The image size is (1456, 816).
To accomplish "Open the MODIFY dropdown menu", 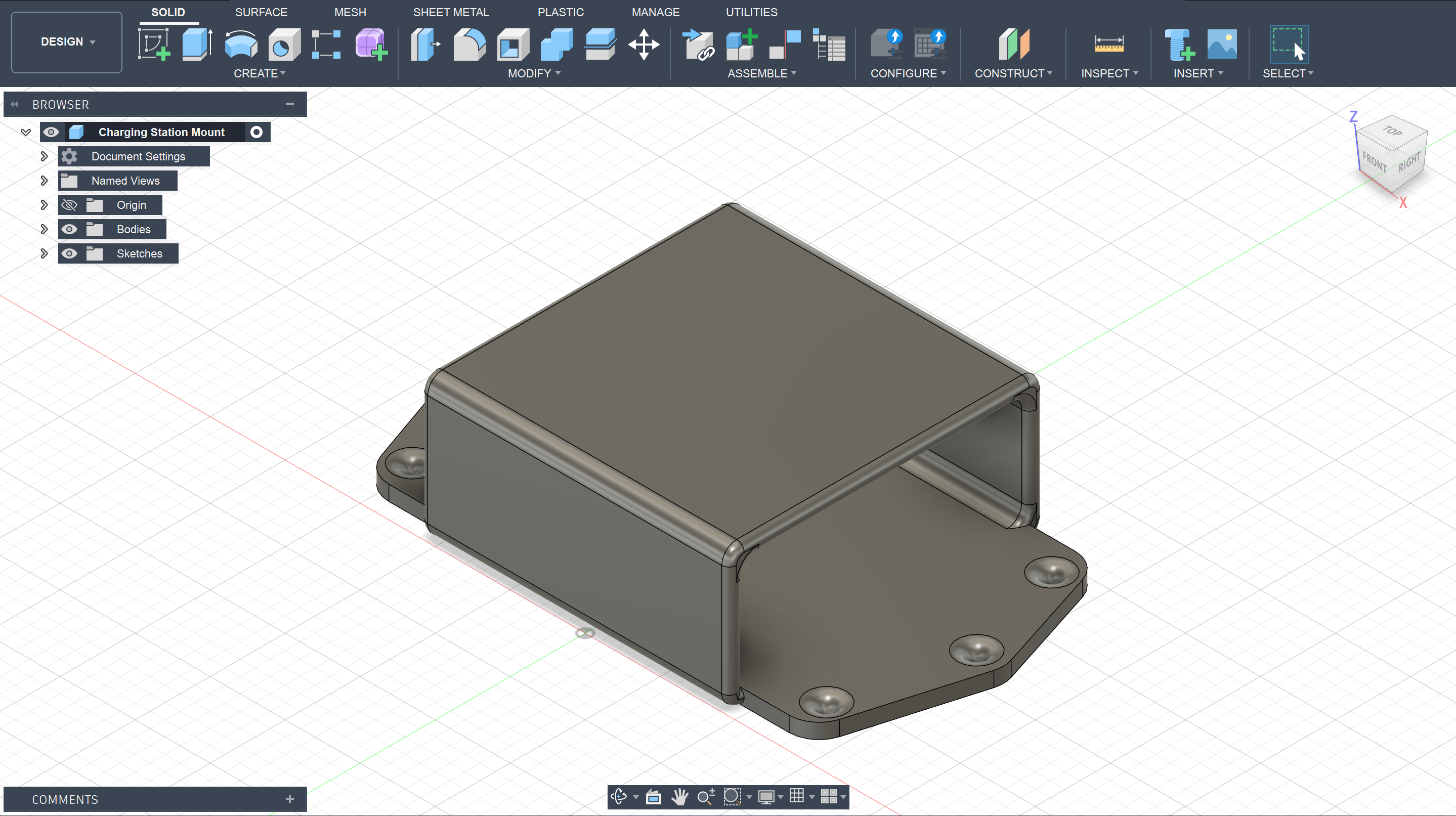I will [x=534, y=73].
